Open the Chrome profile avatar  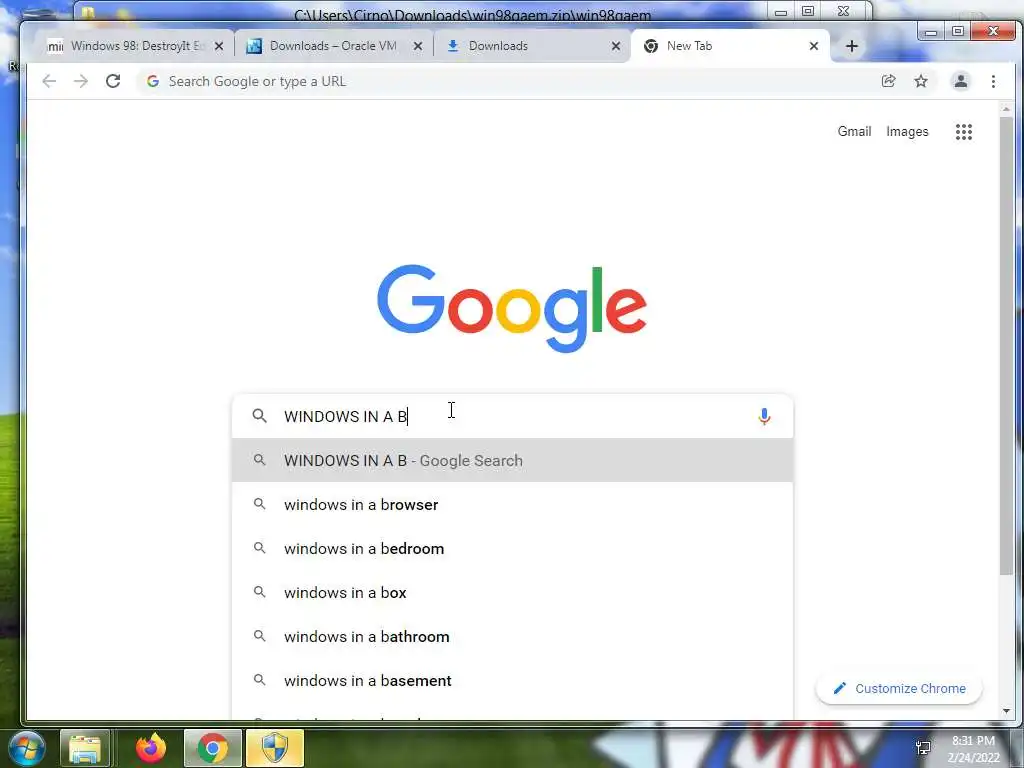click(x=961, y=81)
